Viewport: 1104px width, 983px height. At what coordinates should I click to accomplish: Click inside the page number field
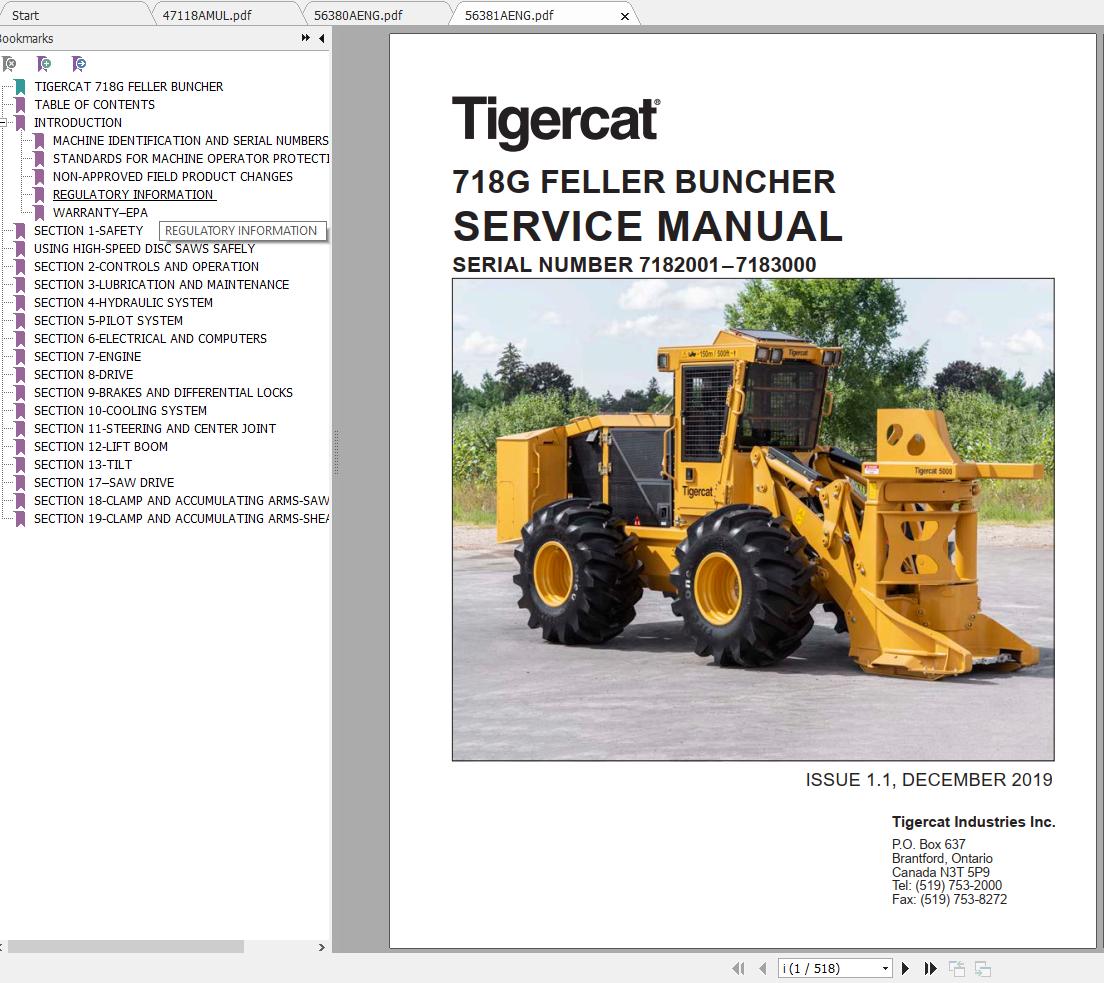[820, 968]
